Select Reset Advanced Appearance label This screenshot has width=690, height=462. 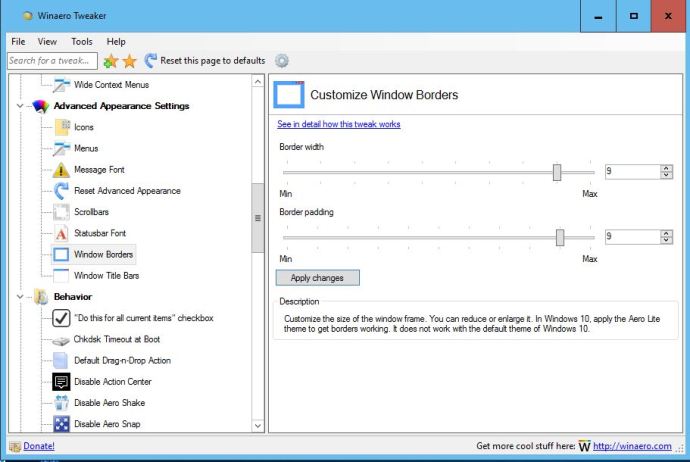coord(127,191)
